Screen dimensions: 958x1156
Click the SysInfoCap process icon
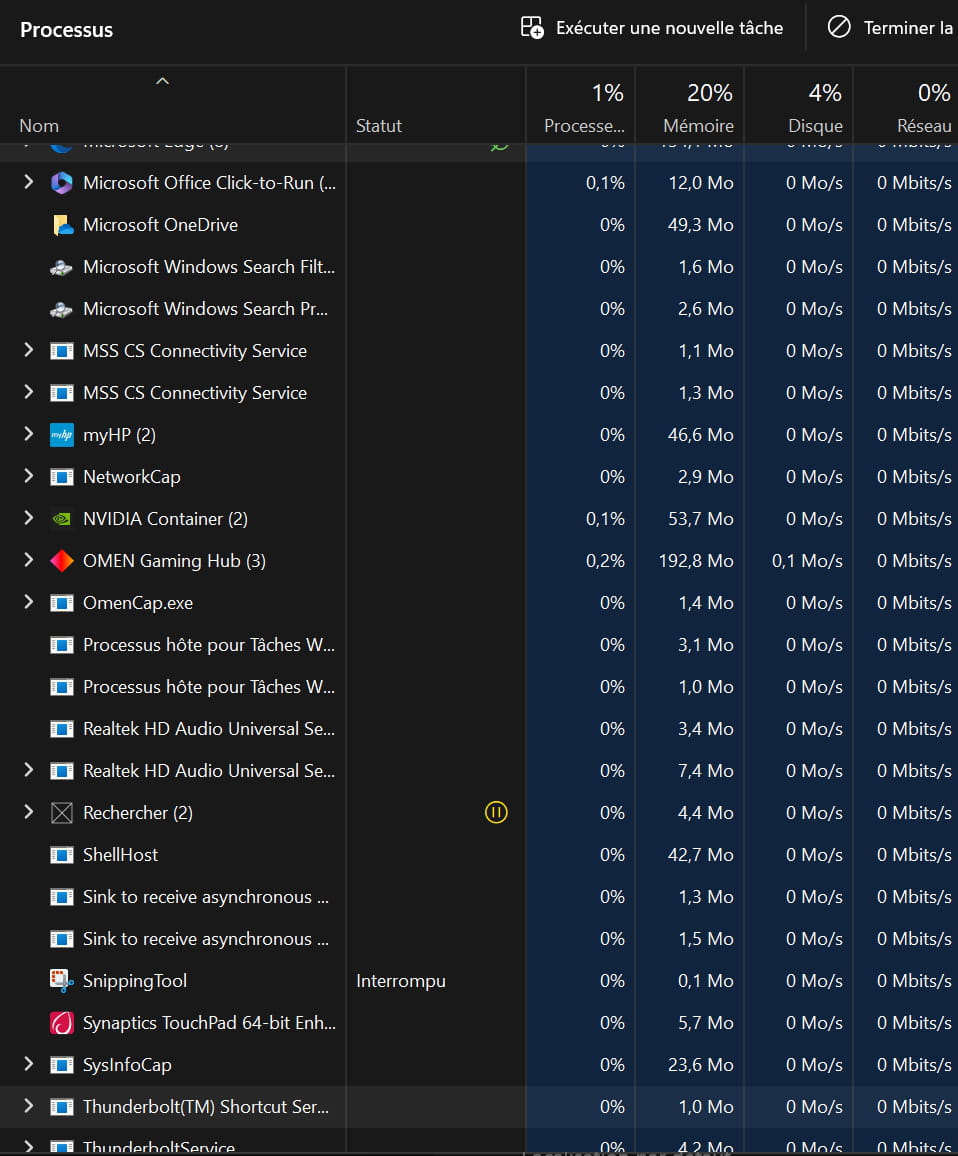point(61,1065)
